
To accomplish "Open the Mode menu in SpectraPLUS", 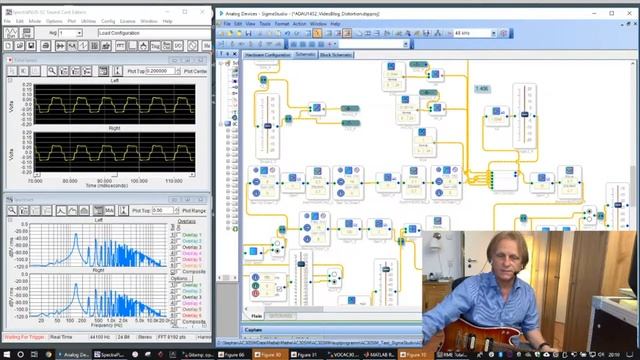I will (35, 21).
